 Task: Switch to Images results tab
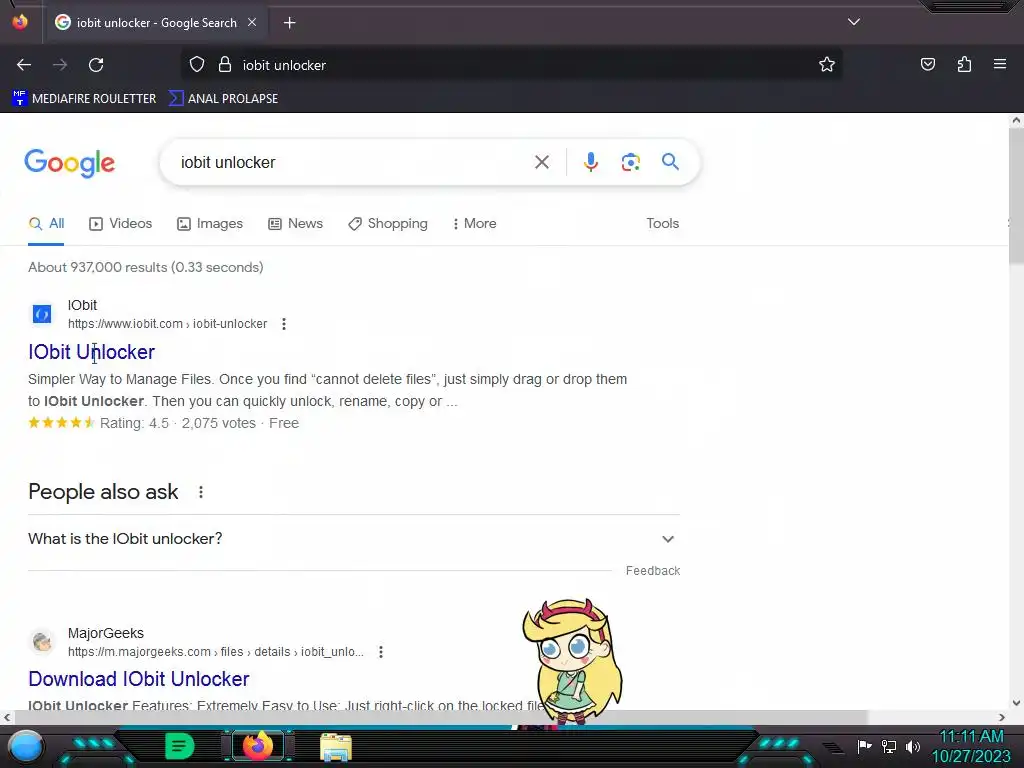(x=210, y=223)
